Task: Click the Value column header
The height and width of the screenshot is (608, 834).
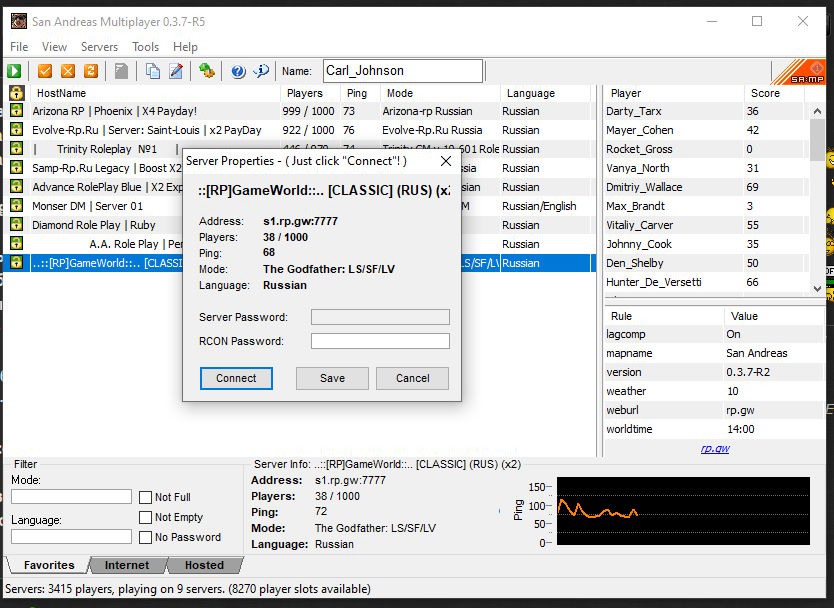Action: point(774,316)
